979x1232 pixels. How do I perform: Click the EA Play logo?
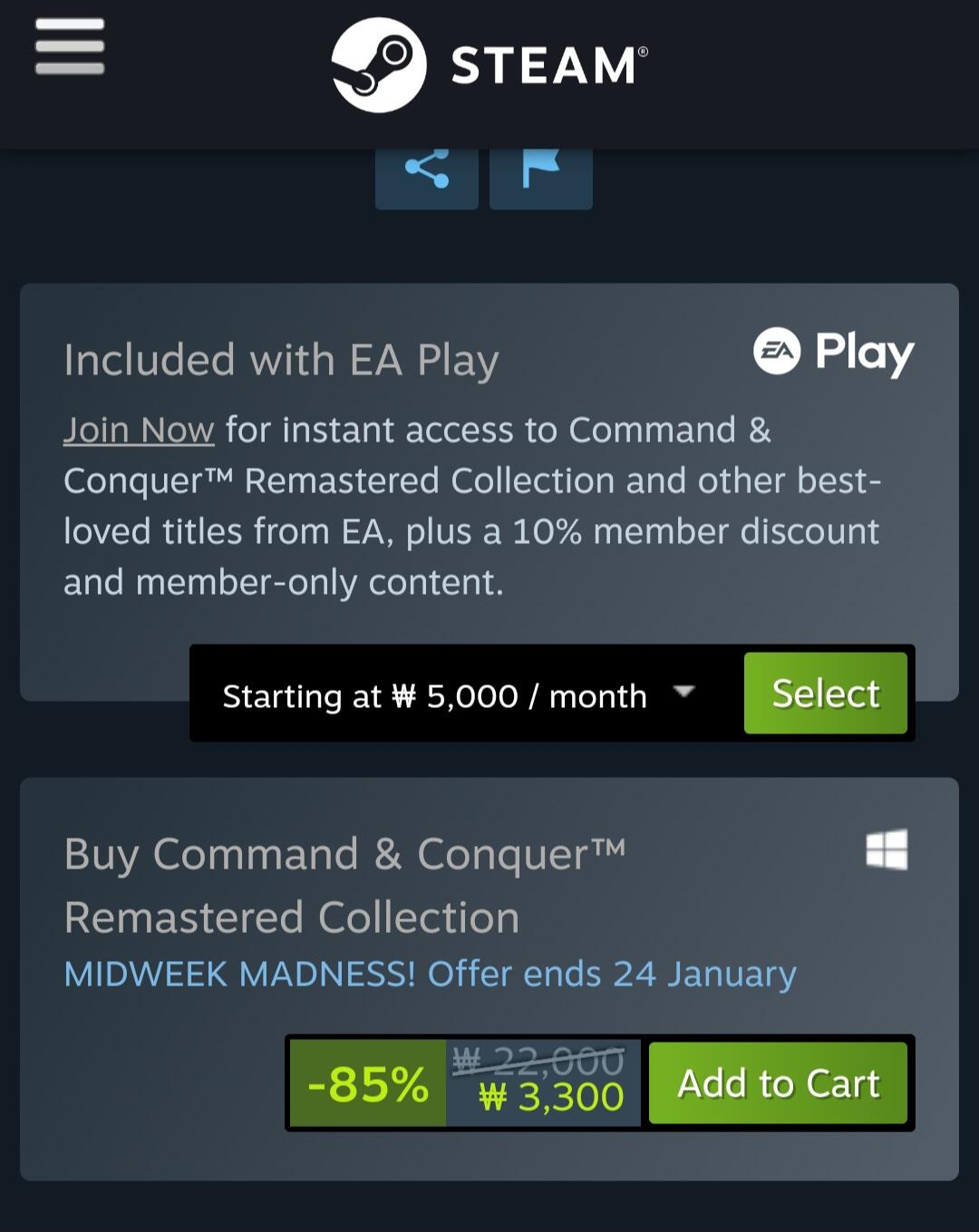click(x=834, y=352)
